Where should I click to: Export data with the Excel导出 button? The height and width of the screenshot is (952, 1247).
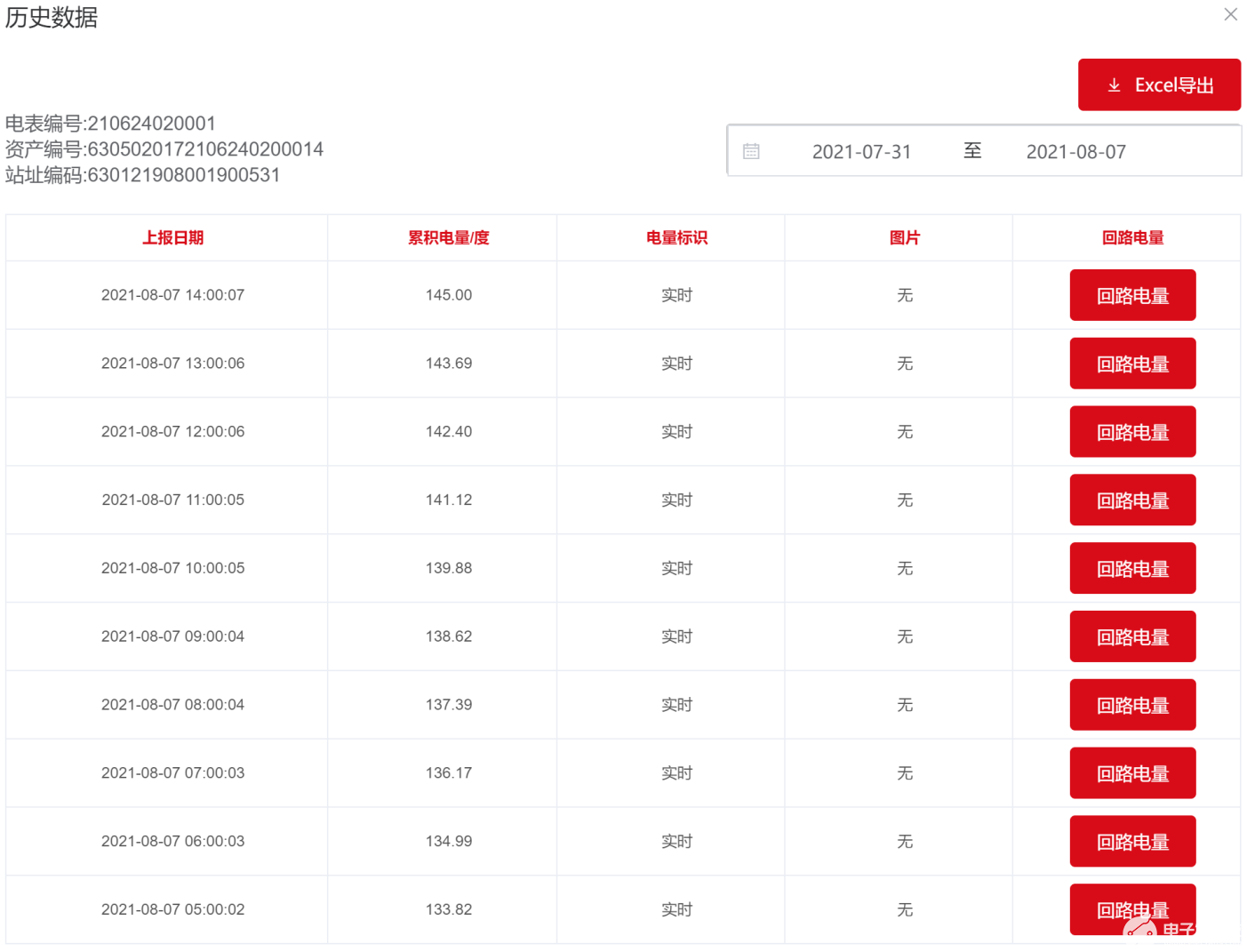(1159, 84)
